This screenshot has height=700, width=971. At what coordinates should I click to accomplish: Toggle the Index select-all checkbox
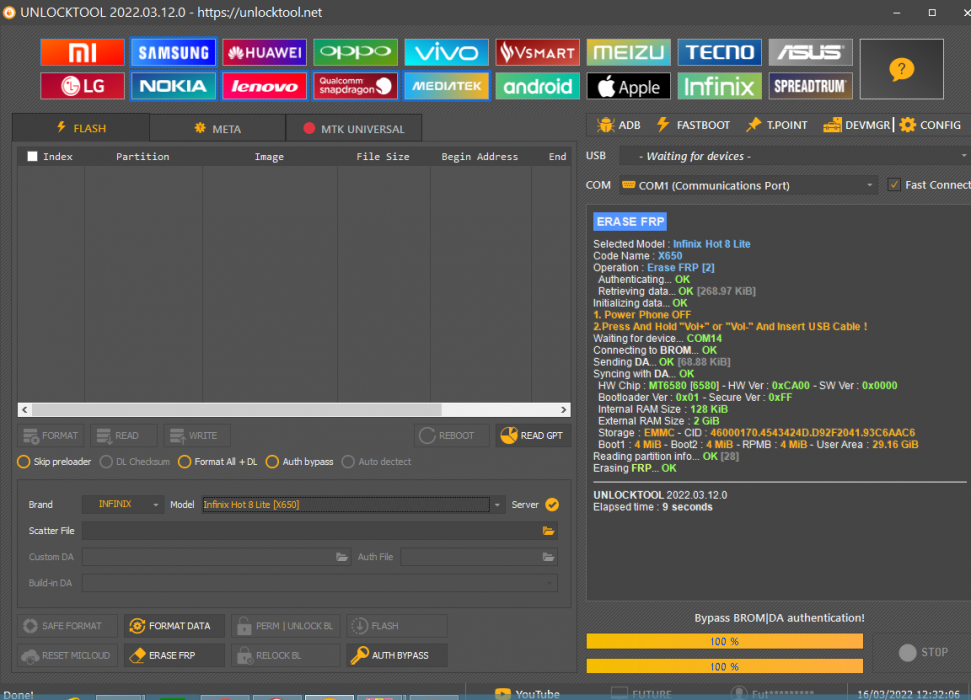coord(32,157)
